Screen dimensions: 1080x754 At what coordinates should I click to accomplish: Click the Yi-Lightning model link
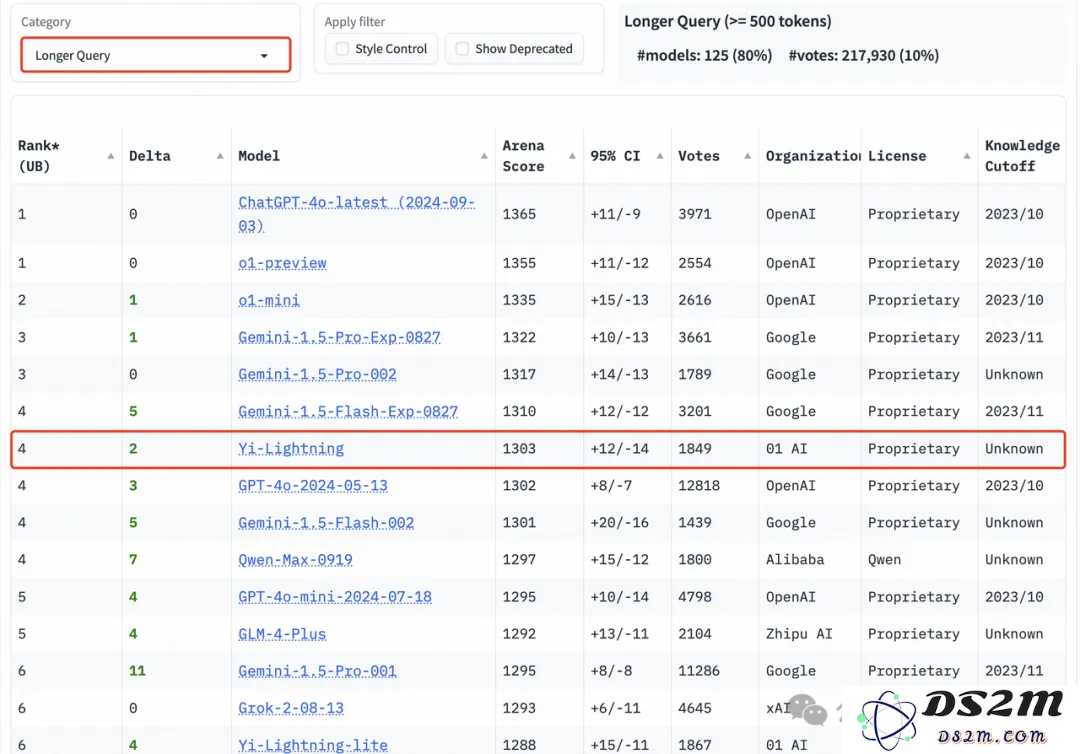click(291, 449)
